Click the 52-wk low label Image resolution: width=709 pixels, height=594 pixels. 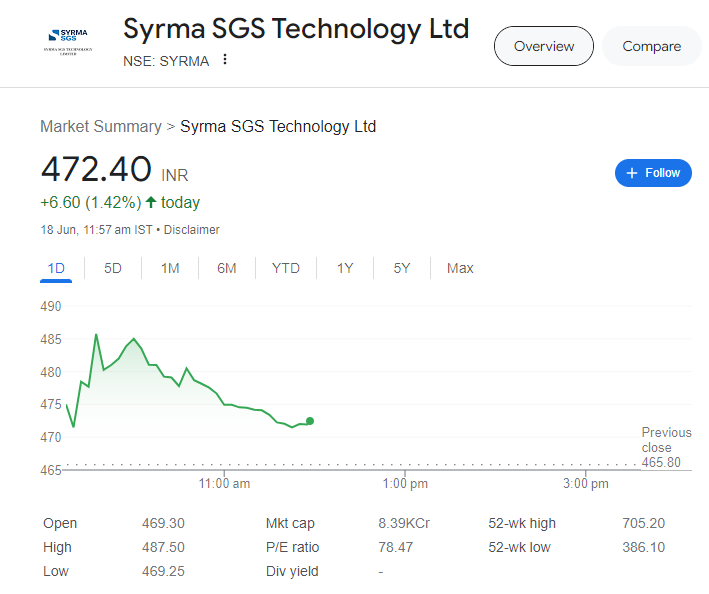click(x=519, y=547)
